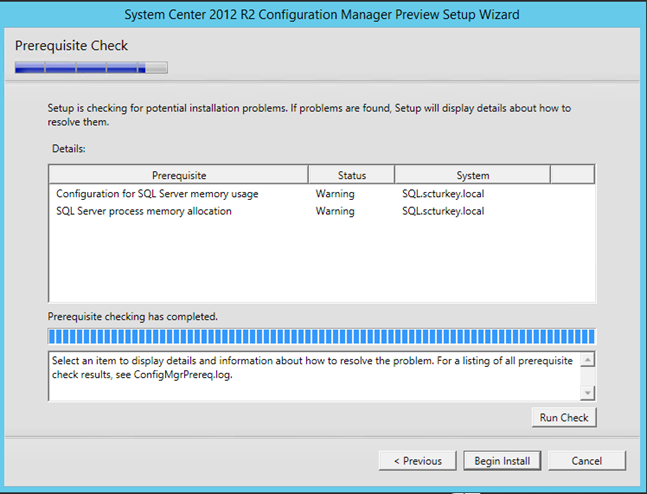Viewport: 647px width, 494px height.
Task: Click SQL.scturkey.local in the first row
Action: pyautogui.click(x=443, y=194)
